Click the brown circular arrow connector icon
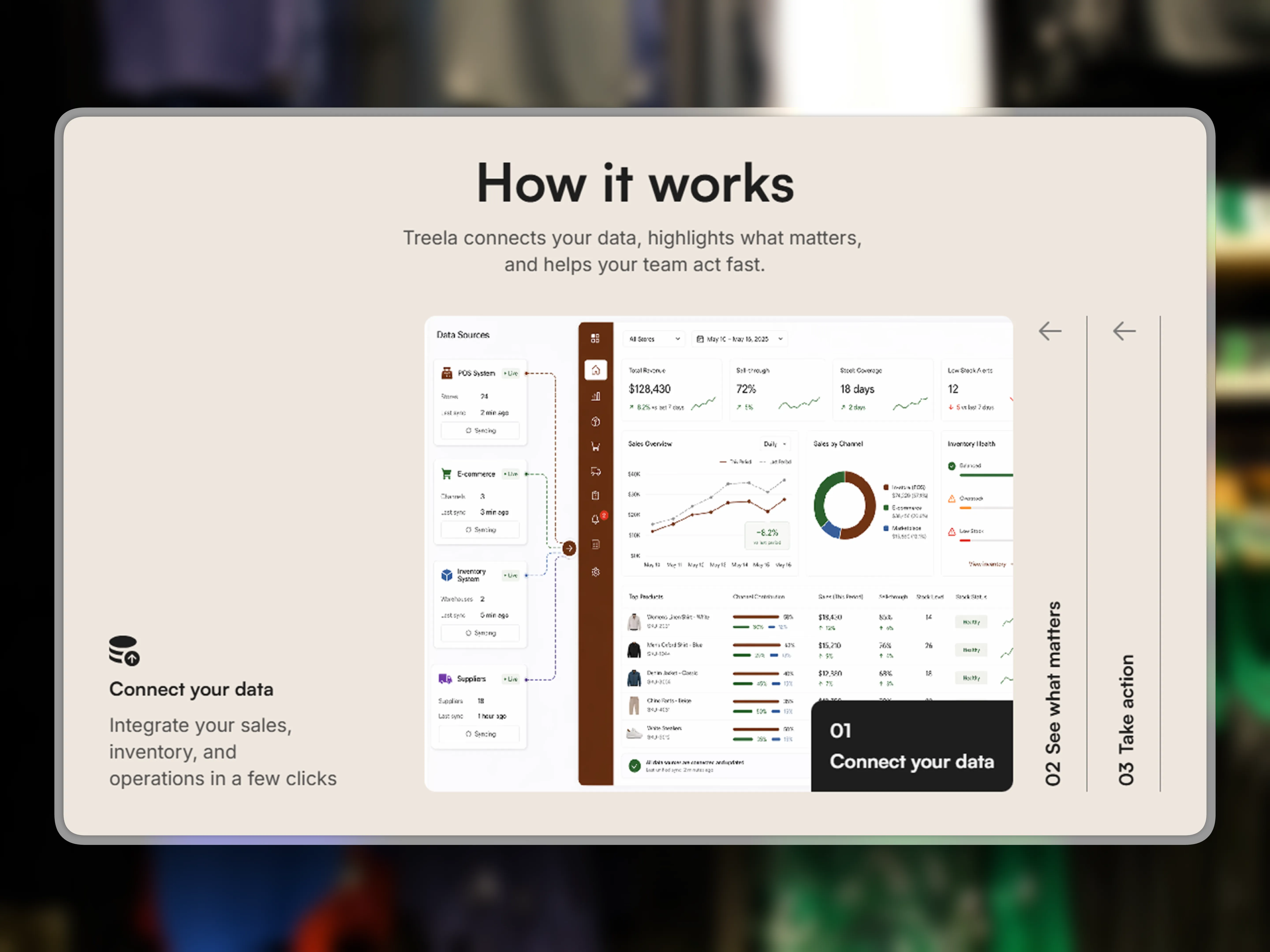The height and width of the screenshot is (952, 1270). (569, 548)
